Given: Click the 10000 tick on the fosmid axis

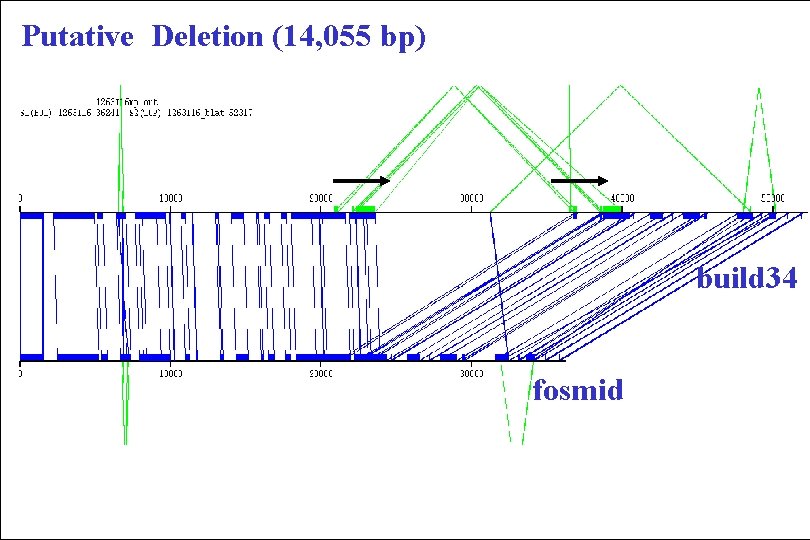Looking at the screenshot, I should click(x=170, y=374).
